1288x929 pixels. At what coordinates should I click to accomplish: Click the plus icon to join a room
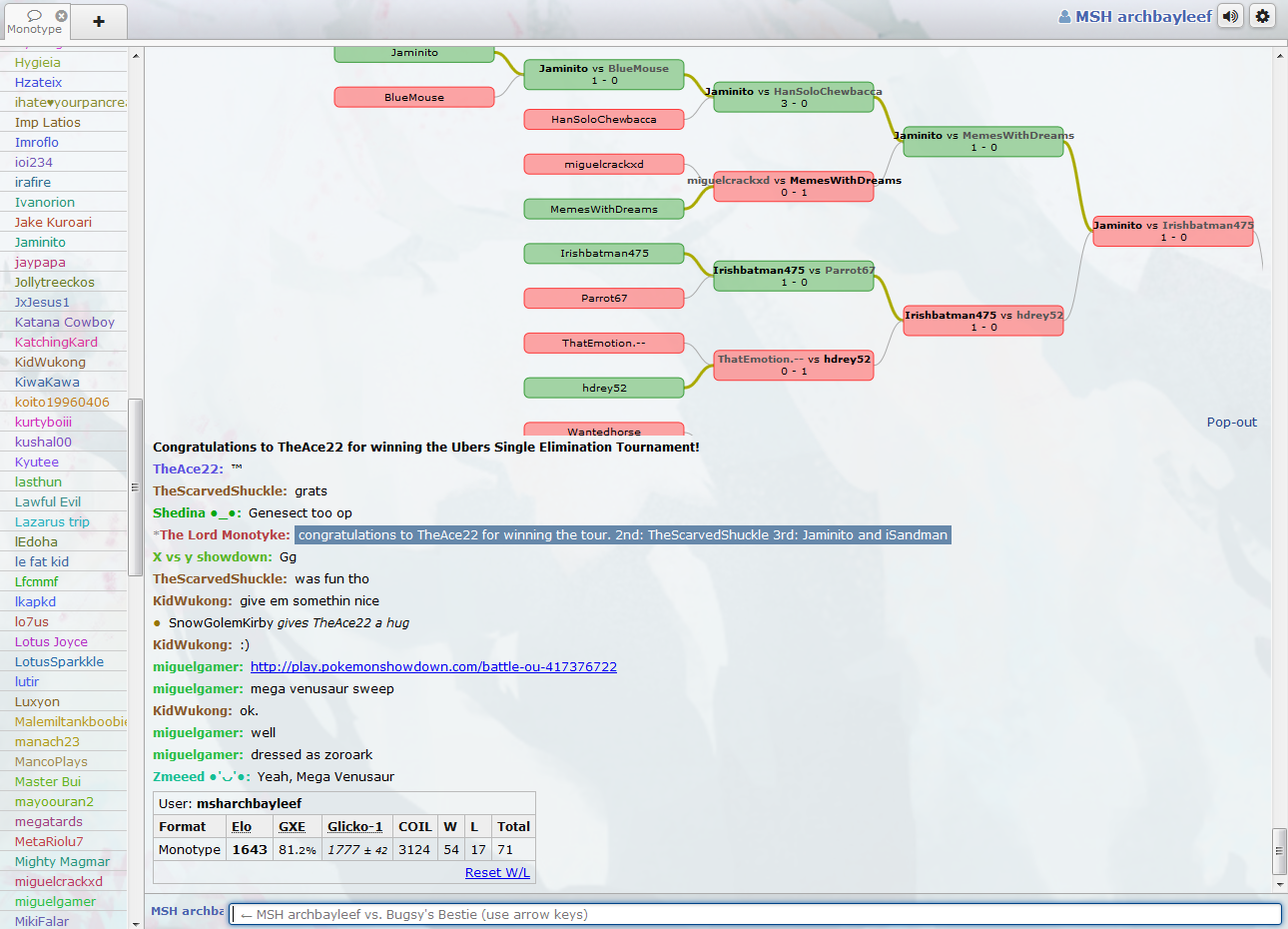(x=99, y=21)
